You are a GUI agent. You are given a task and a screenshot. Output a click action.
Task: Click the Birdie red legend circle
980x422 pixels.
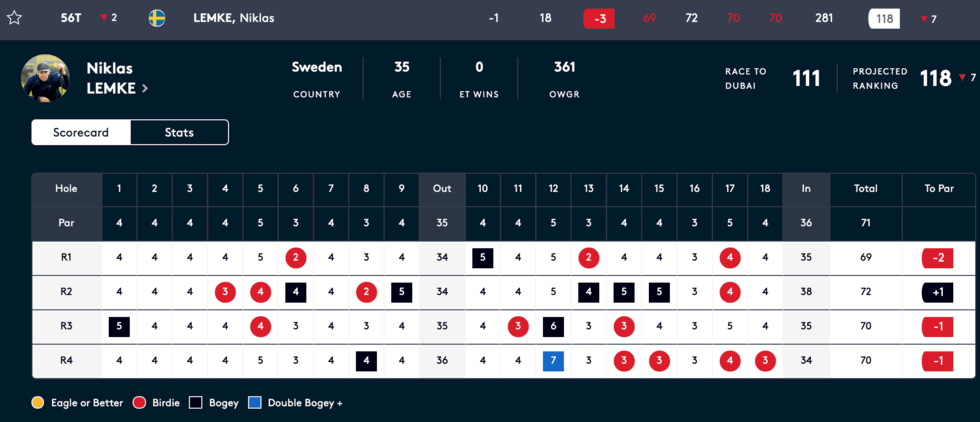click(140, 403)
